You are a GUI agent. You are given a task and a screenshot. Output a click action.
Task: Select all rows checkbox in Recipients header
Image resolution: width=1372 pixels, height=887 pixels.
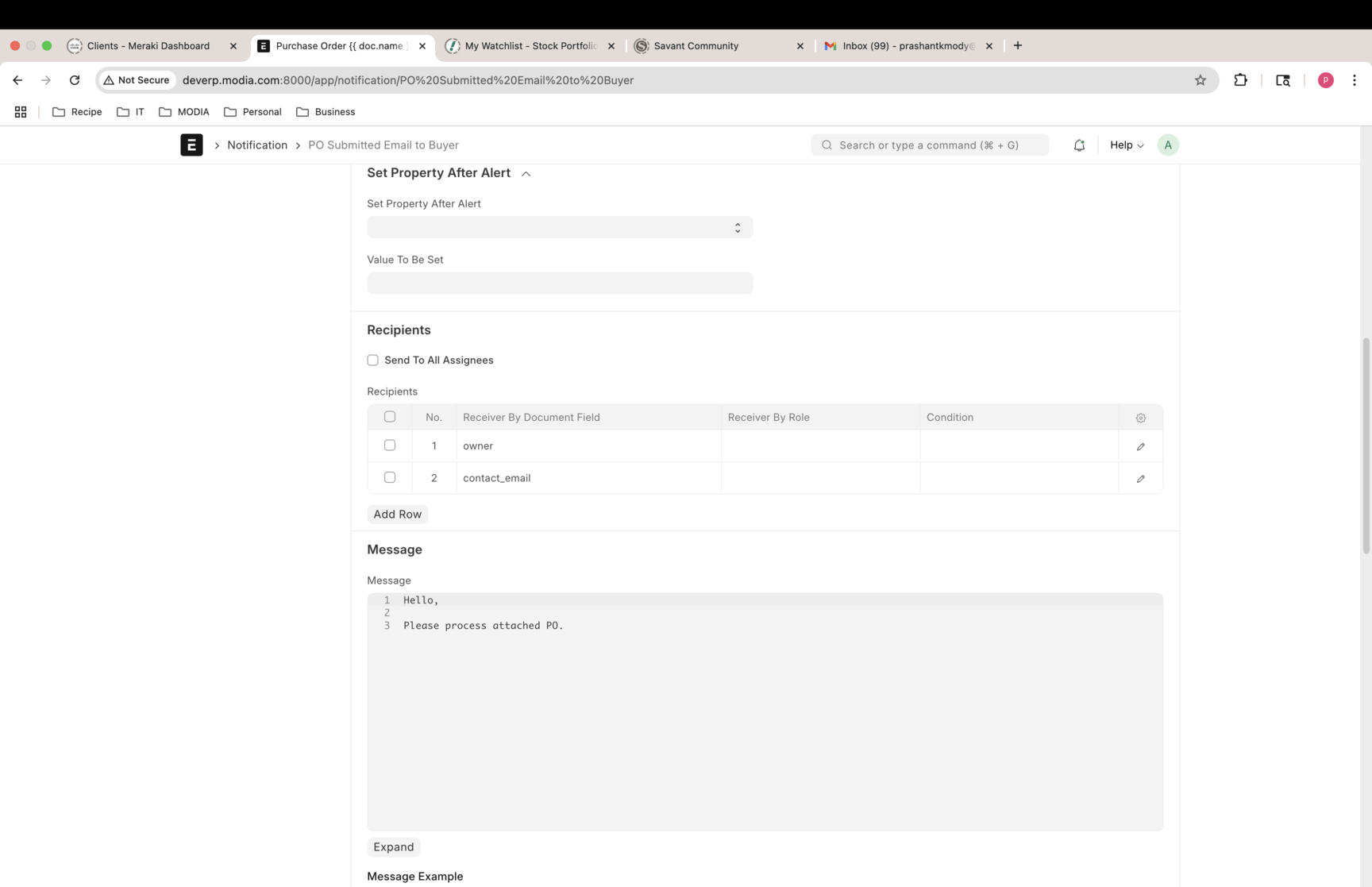click(390, 417)
